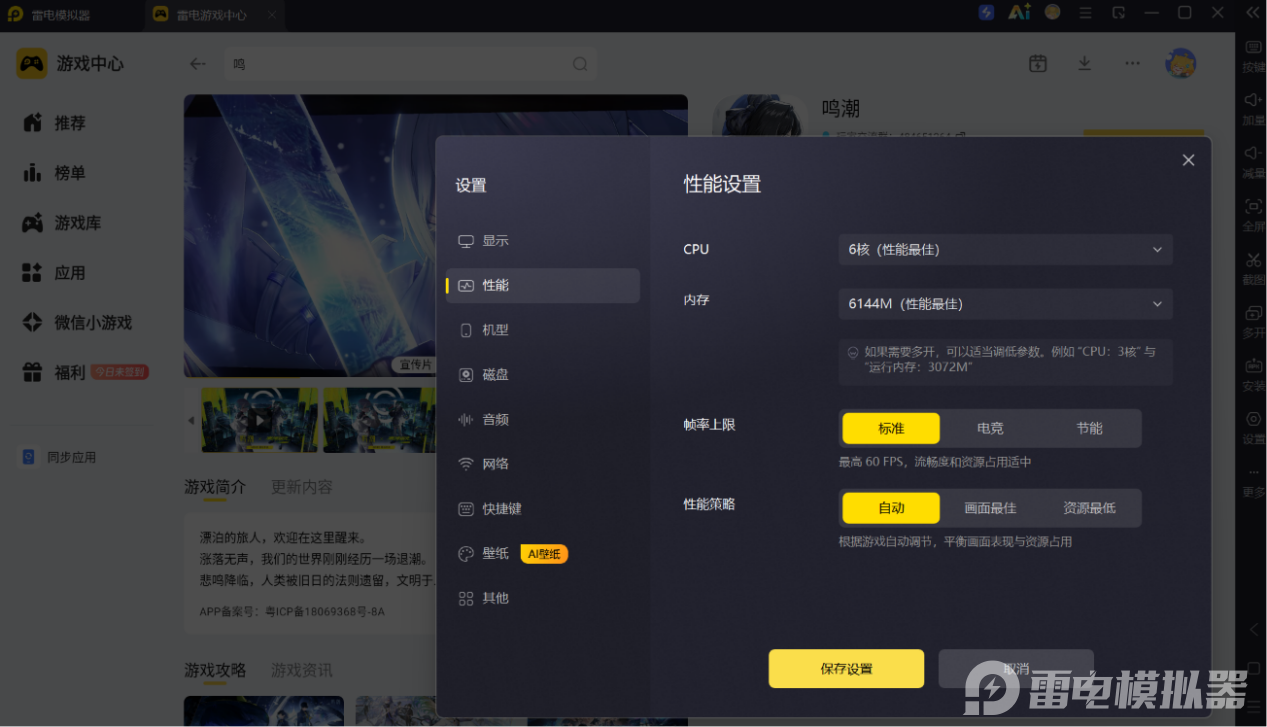Click the keyboard icon beside 快捷键
Viewport: 1267px width, 727px height.
(x=465, y=508)
